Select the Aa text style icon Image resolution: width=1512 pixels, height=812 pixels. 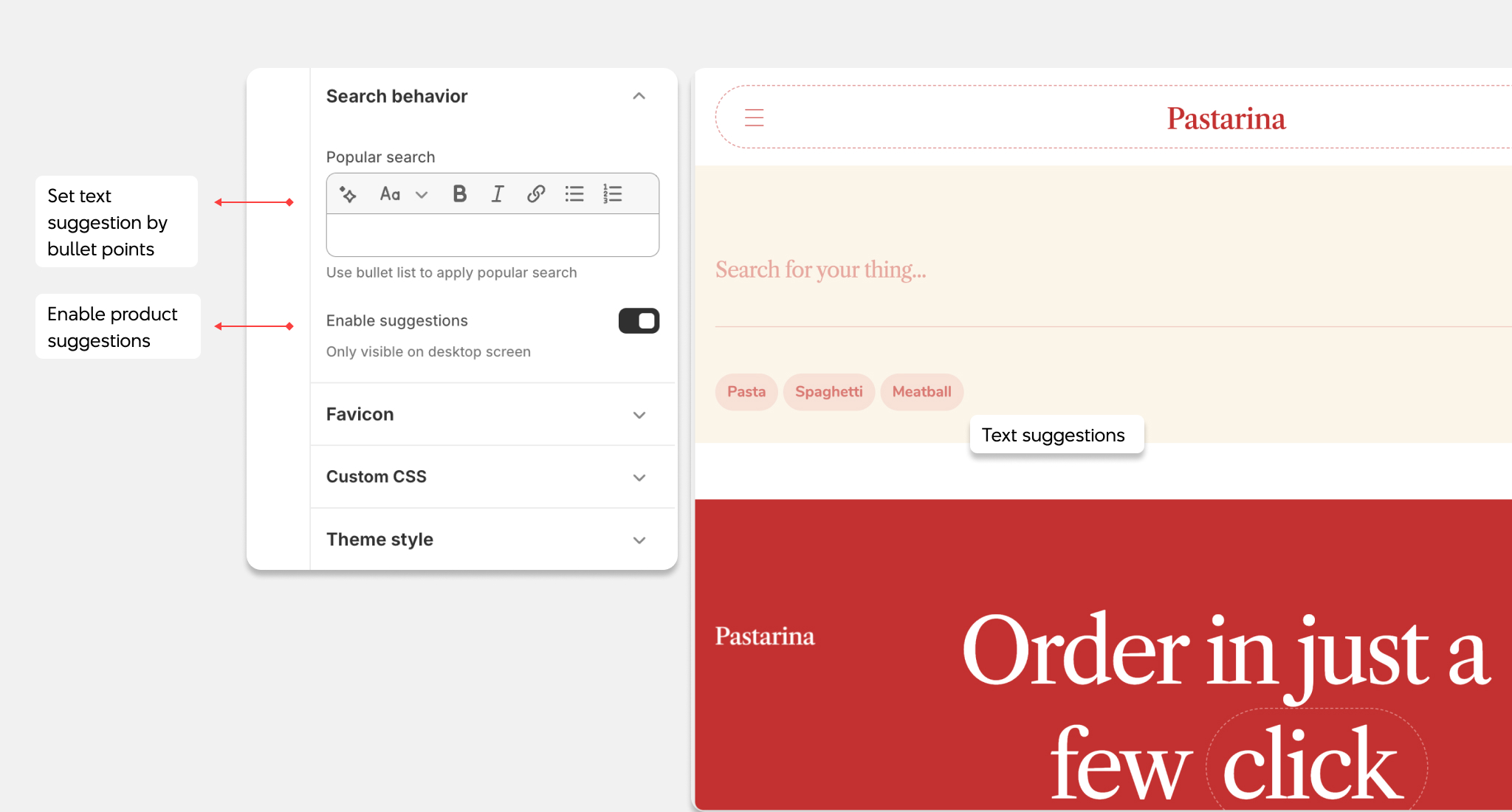[390, 193]
